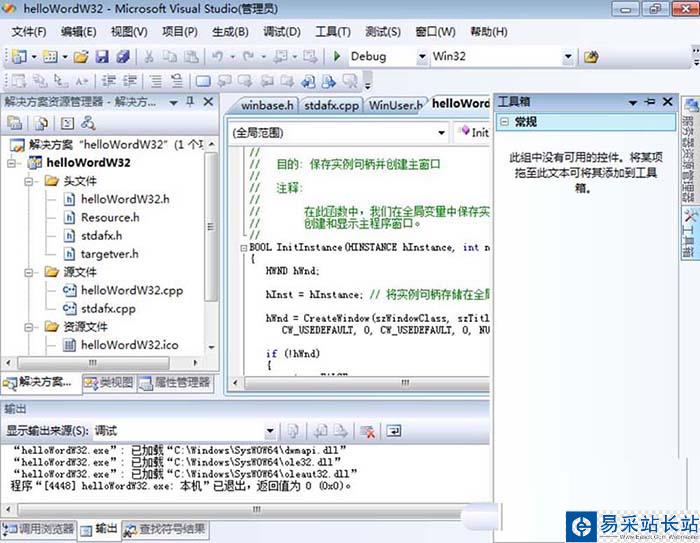The height and width of the screenshot is (543, 700).
Task: Open the 帮助(H) menu
Action: (x=489, y=32)
